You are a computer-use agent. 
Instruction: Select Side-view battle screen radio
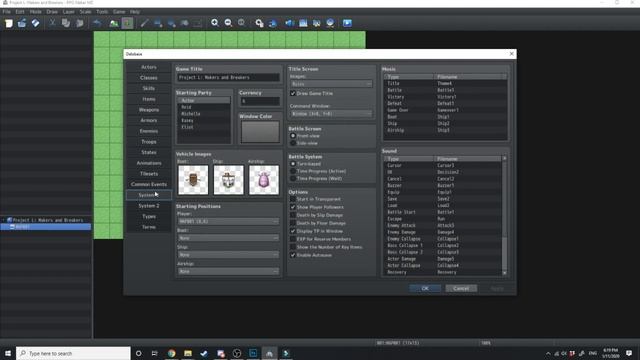293,143
